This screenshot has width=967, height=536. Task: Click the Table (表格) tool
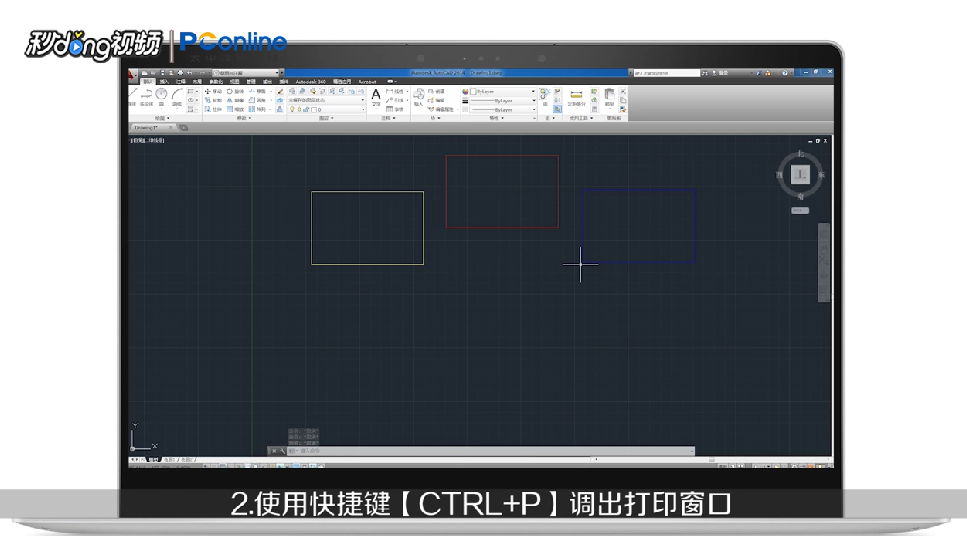(x=394, y=109)
